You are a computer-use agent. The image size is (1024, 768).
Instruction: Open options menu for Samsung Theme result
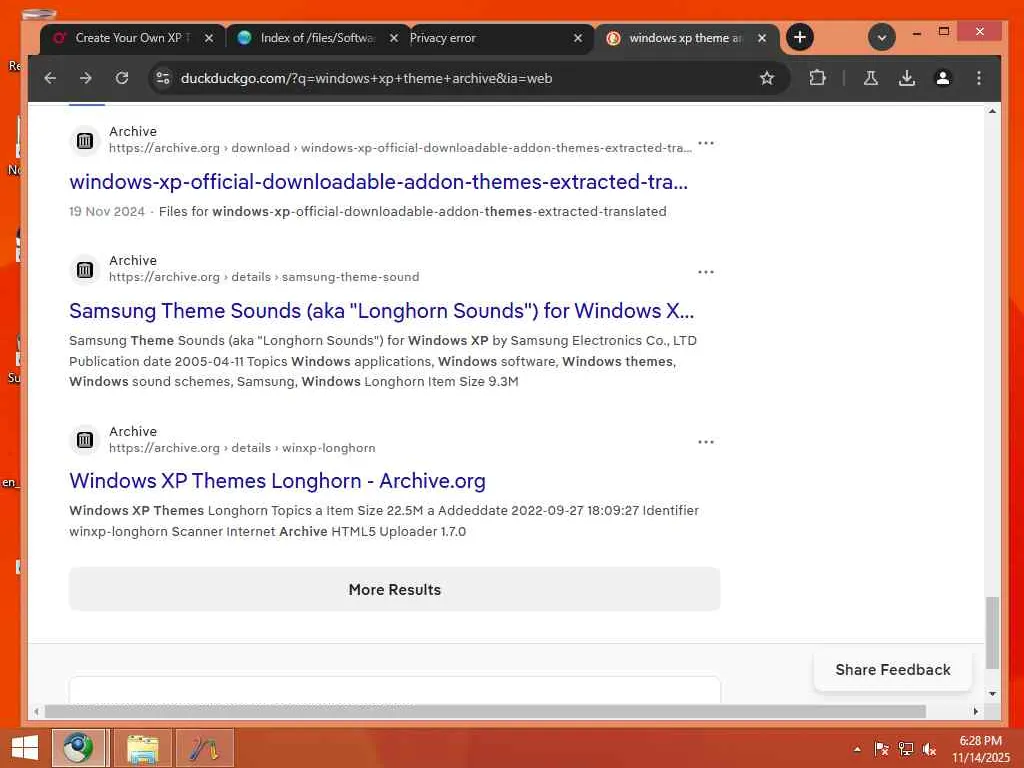click(706, 272)
